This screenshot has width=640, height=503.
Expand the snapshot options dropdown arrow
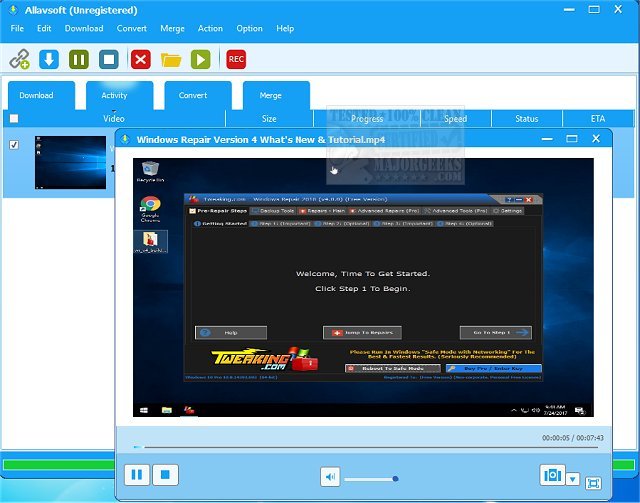(x=573, y=479)
